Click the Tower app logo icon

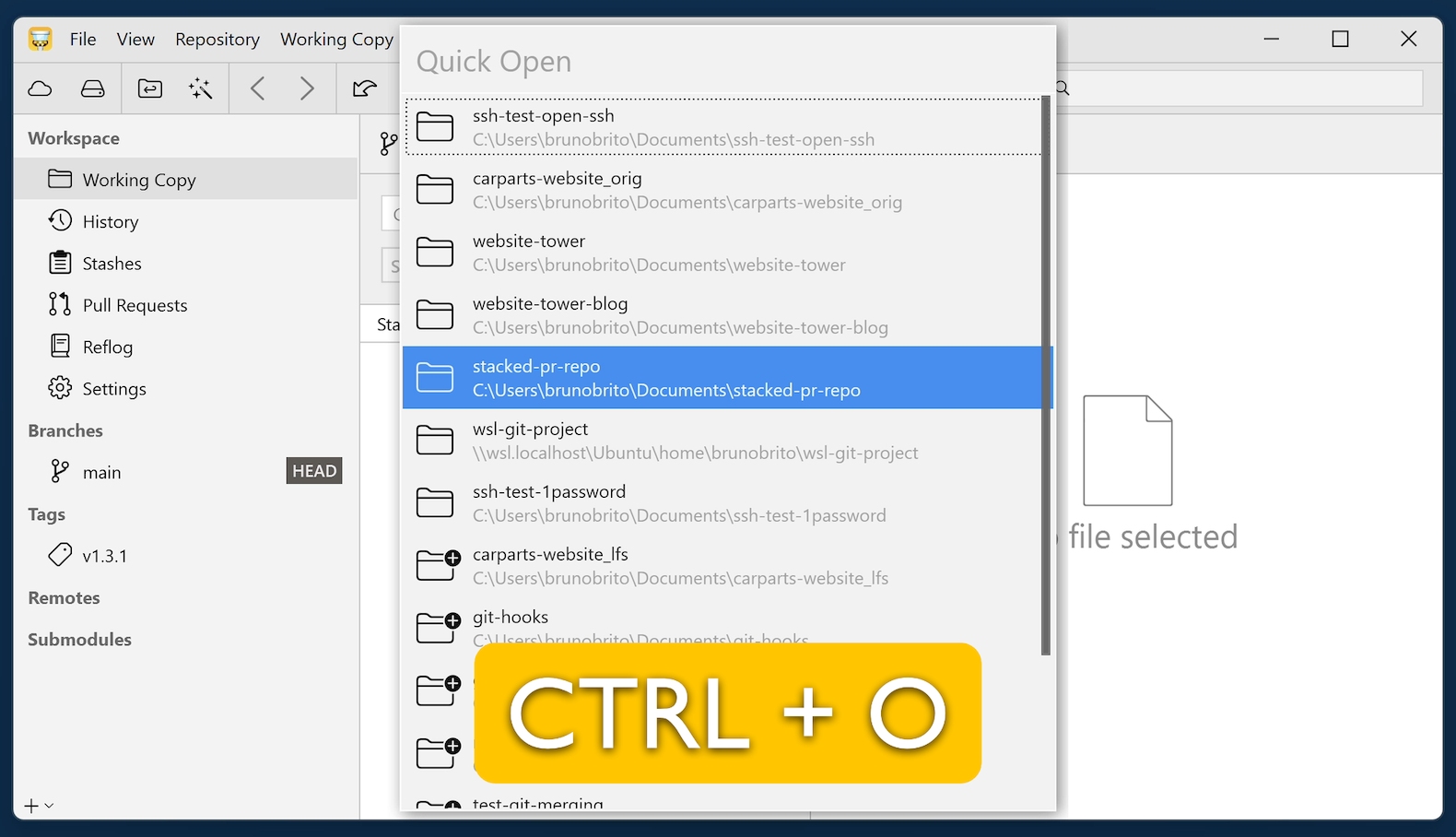point(41,39)
